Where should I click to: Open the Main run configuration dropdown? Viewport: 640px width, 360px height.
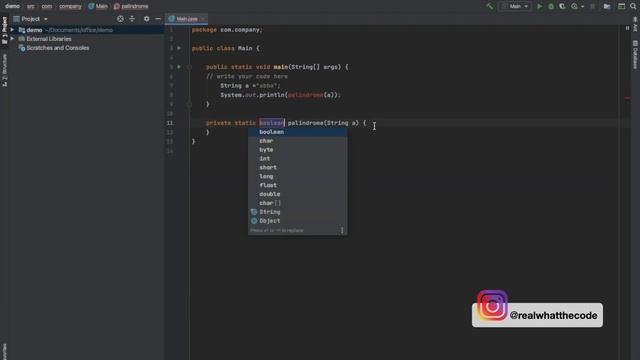516,6
